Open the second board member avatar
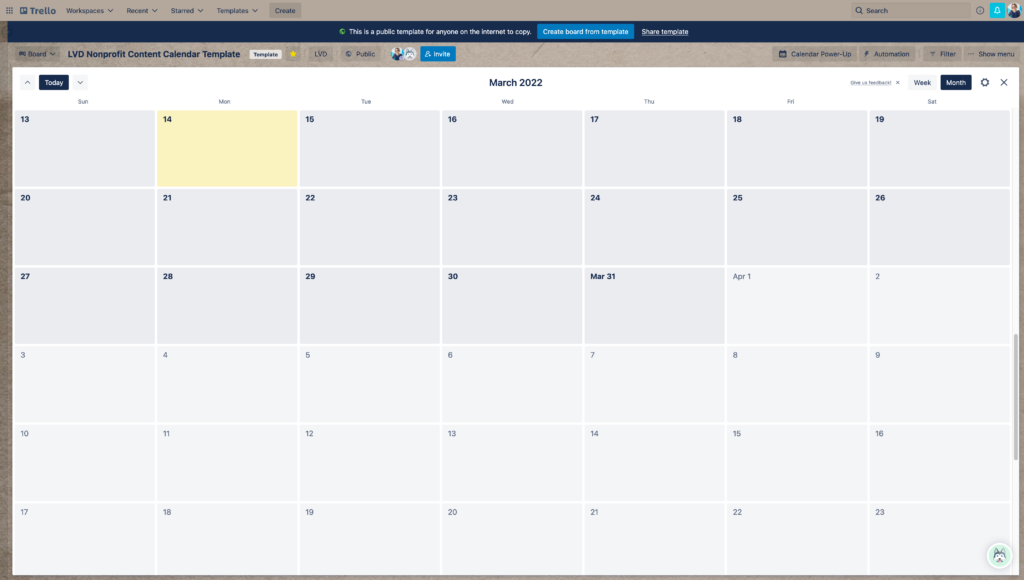 coord(409,54)
